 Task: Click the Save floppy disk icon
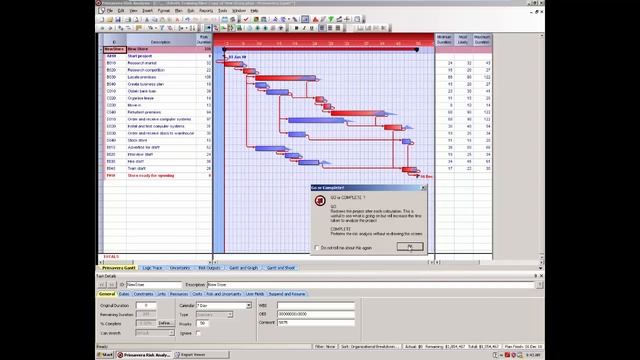pyautogui.click(x=118, y=19)
